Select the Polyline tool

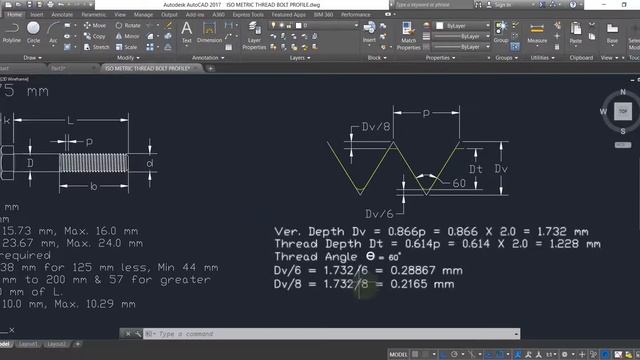tap(11, 33)
